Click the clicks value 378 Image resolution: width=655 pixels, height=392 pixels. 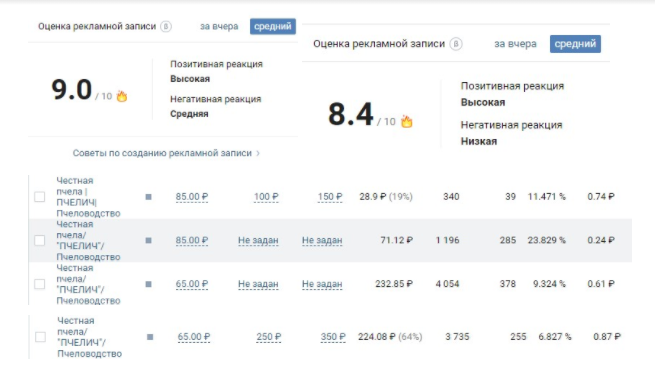508,284
